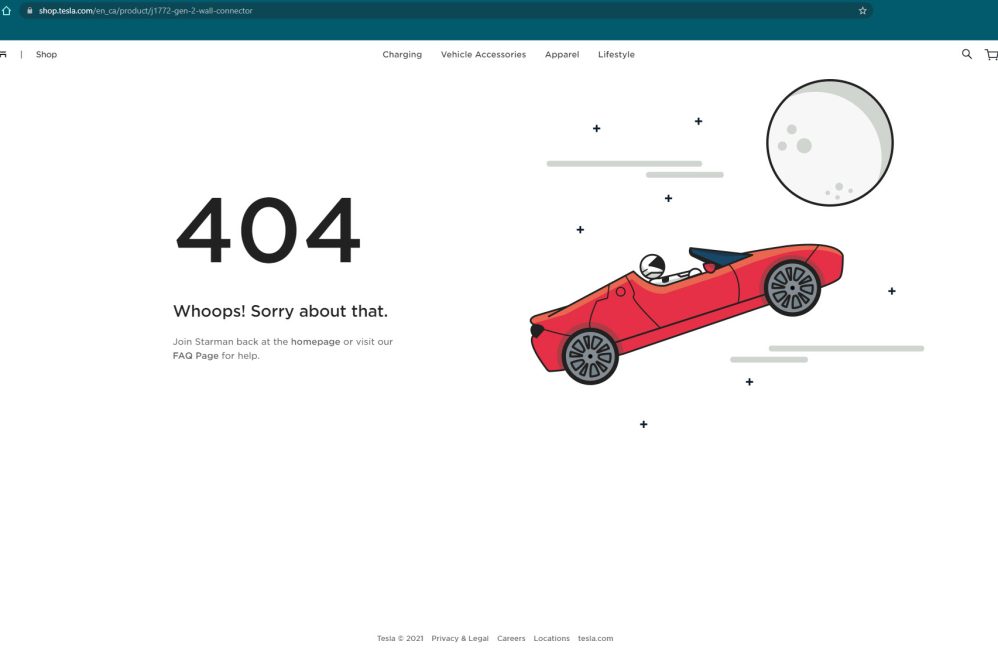Image resolution: width=998 pixels, height=665 pixels.
Task: Select the Lifestyle category
Action: pos(616,55)
